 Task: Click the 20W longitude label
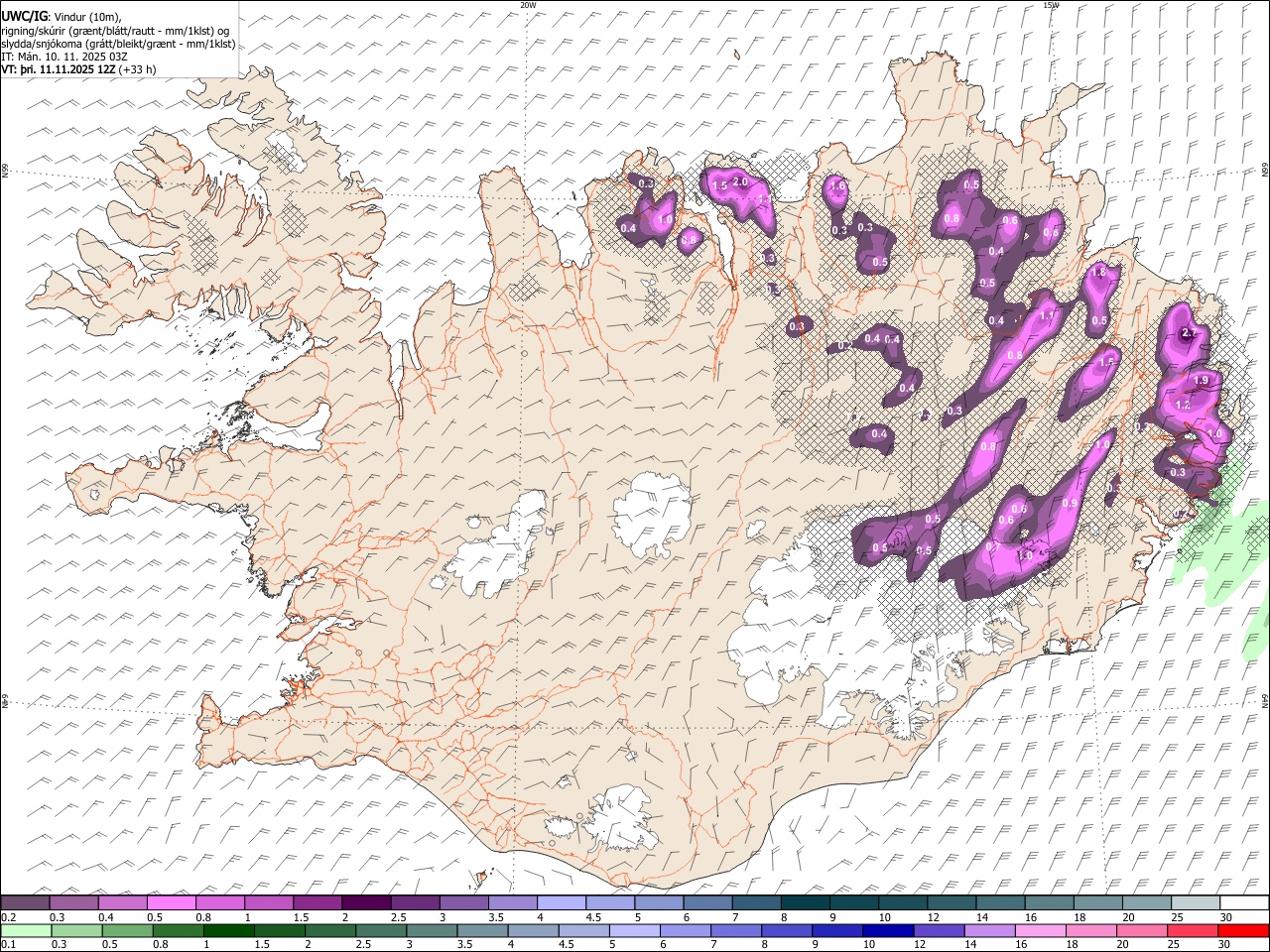point(528,5)
